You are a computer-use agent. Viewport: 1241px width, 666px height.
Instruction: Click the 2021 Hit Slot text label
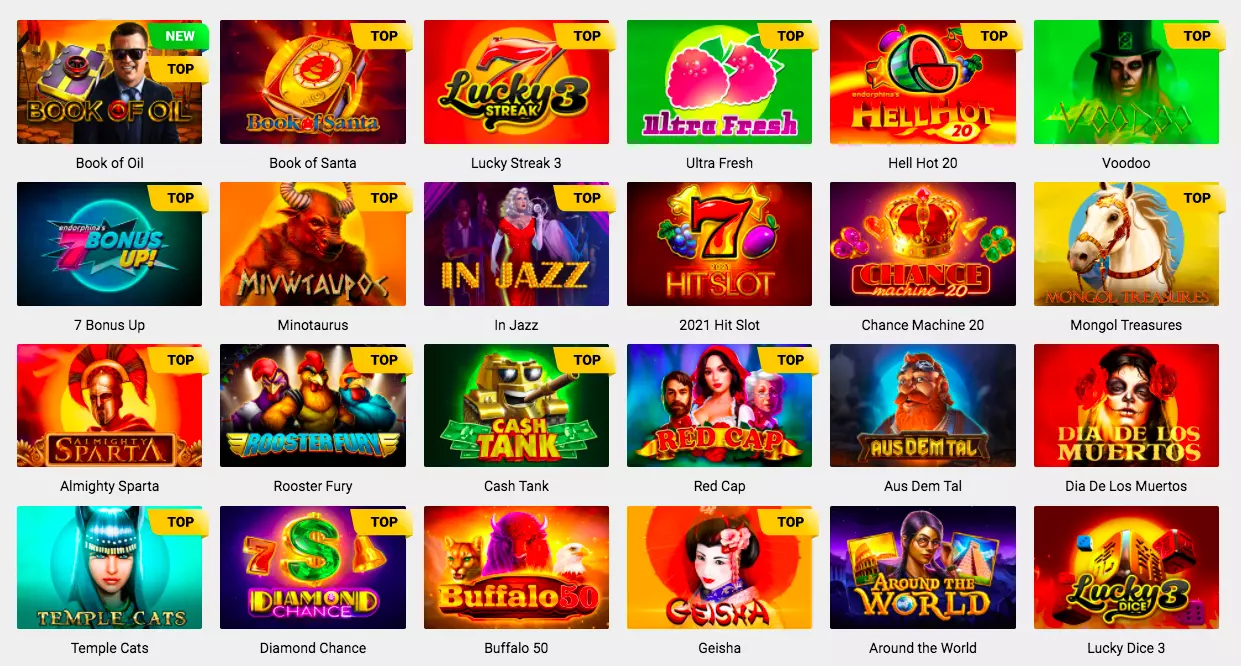(x=719, y=325)
